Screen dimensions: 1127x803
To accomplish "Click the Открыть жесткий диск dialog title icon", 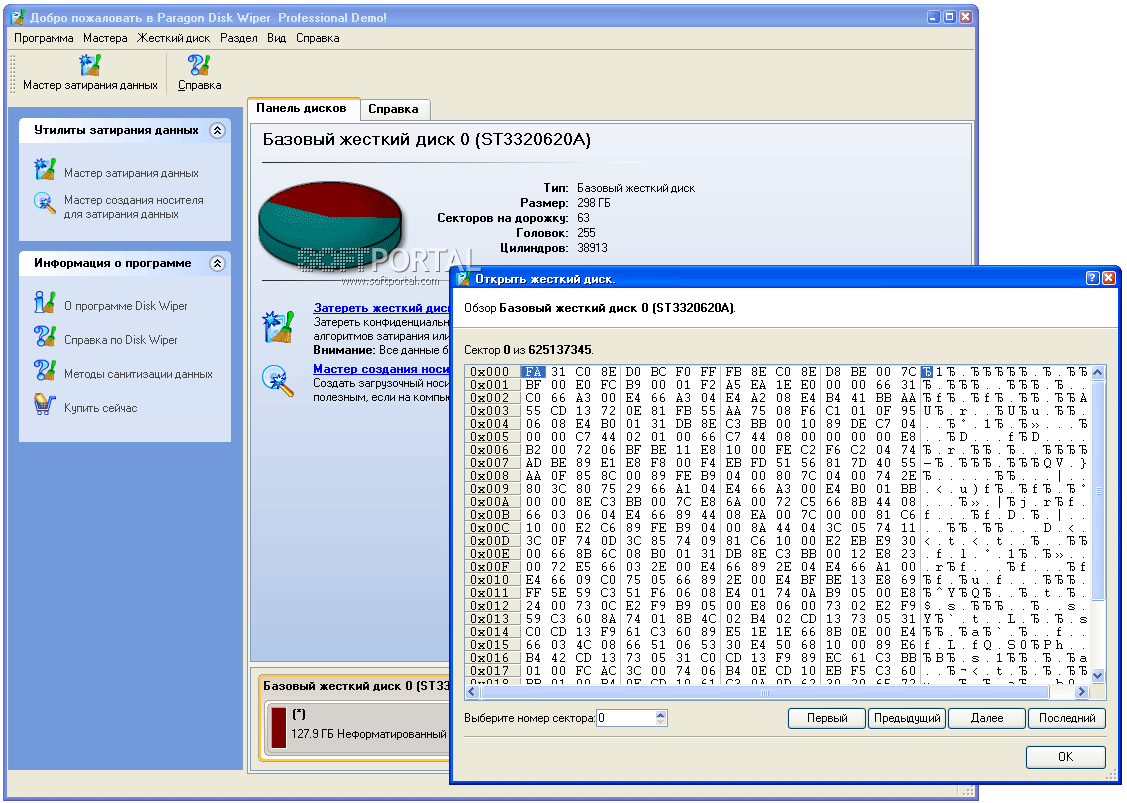I will coord(464,279).
